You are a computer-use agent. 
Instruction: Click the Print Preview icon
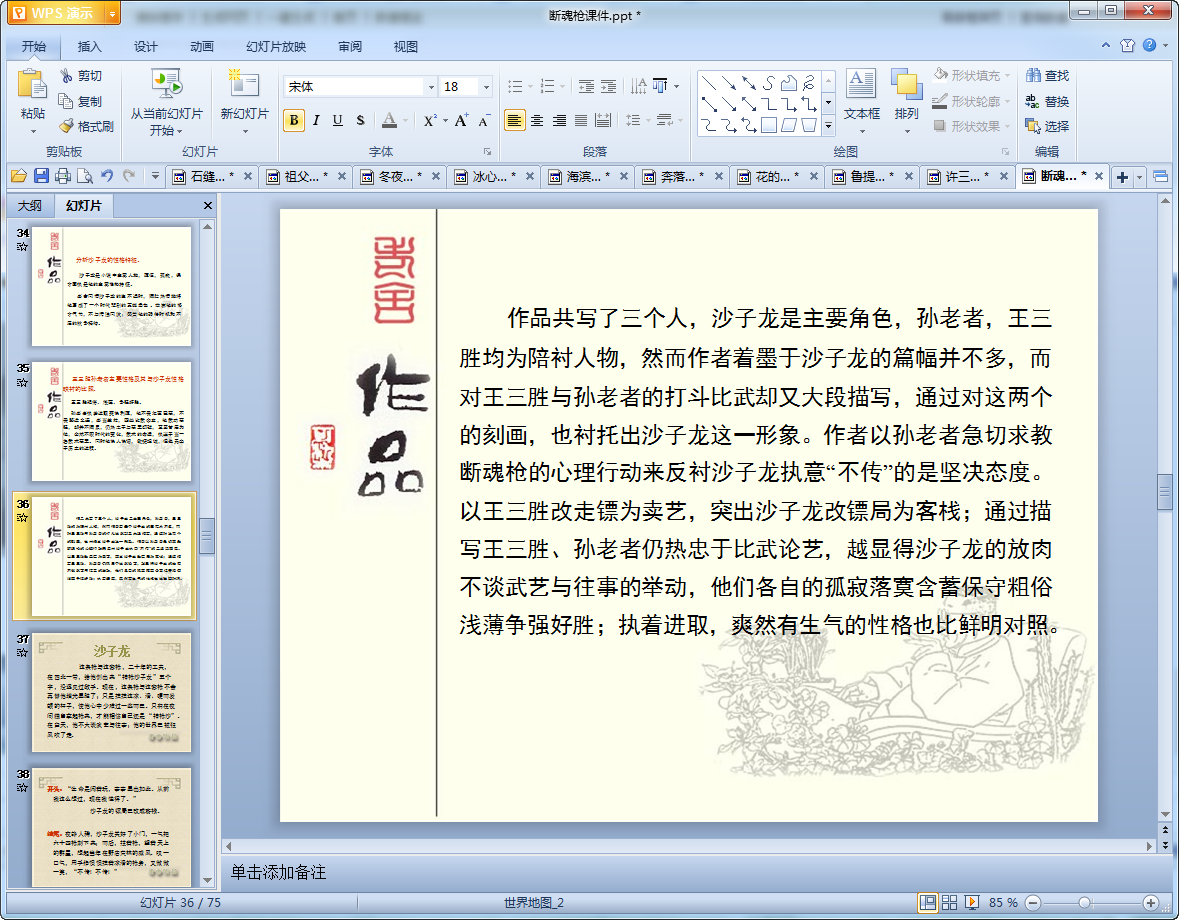[85, 176]
